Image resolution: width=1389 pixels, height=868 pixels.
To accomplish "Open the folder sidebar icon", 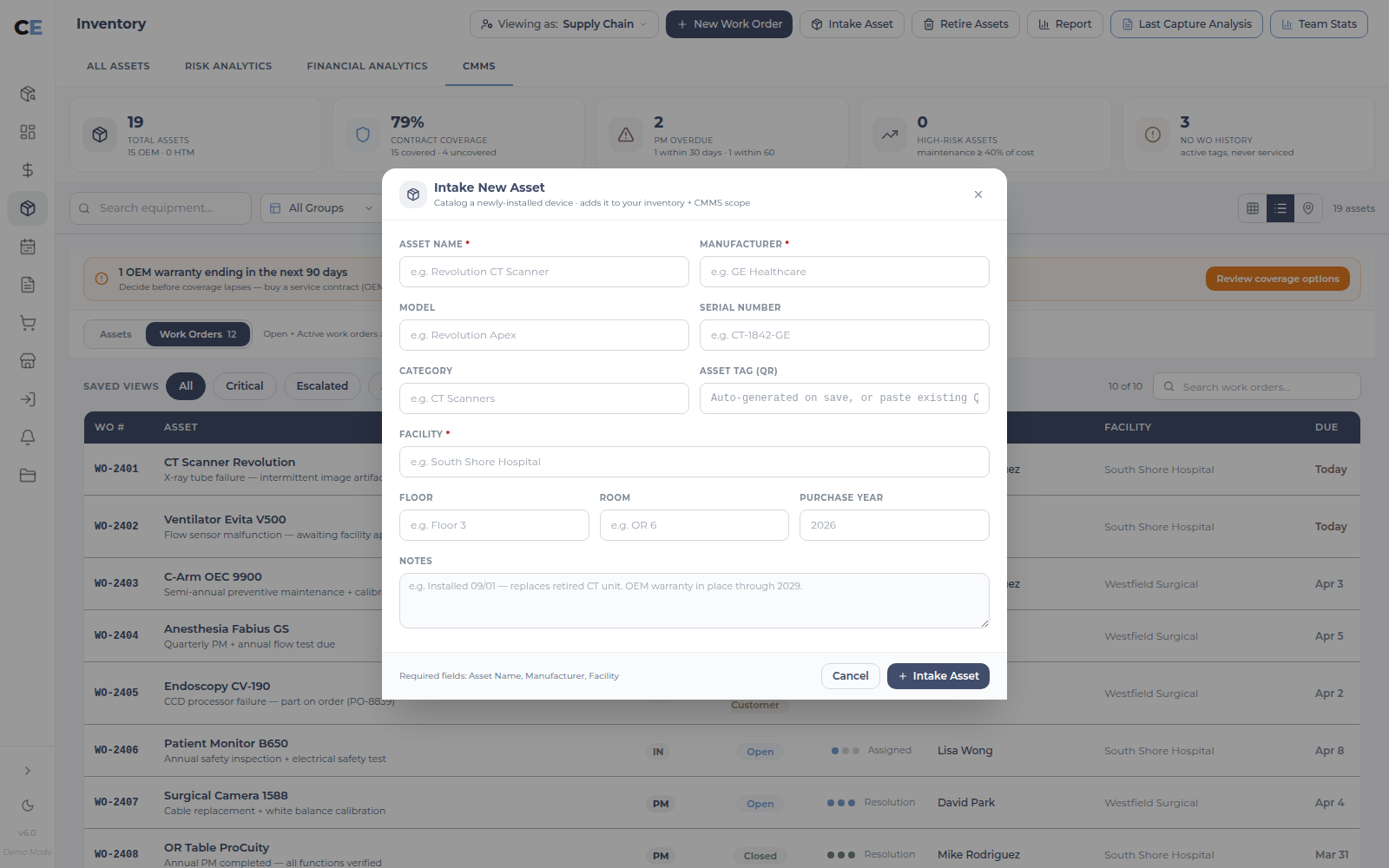I will (28, 476).
